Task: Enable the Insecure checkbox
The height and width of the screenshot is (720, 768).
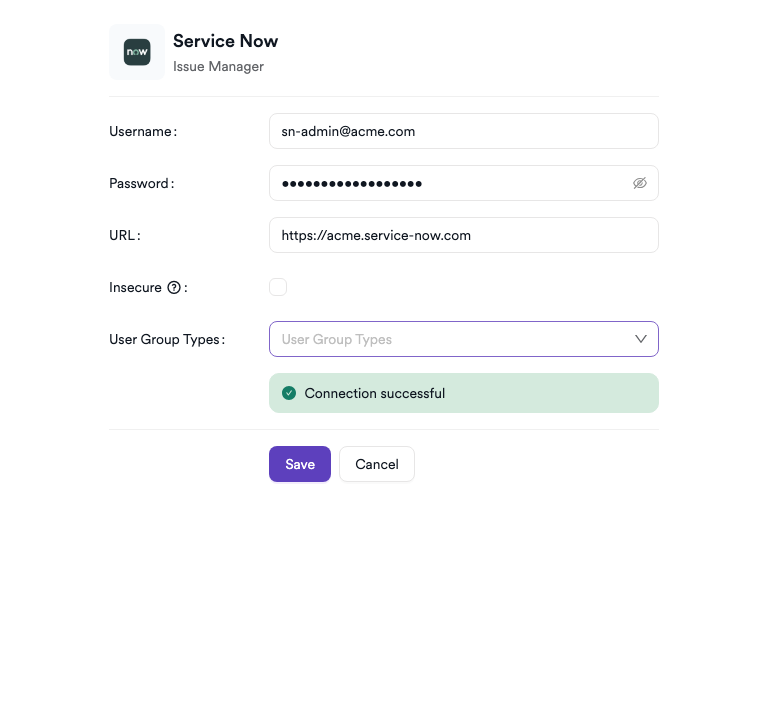Action: (x=278, y=287)
